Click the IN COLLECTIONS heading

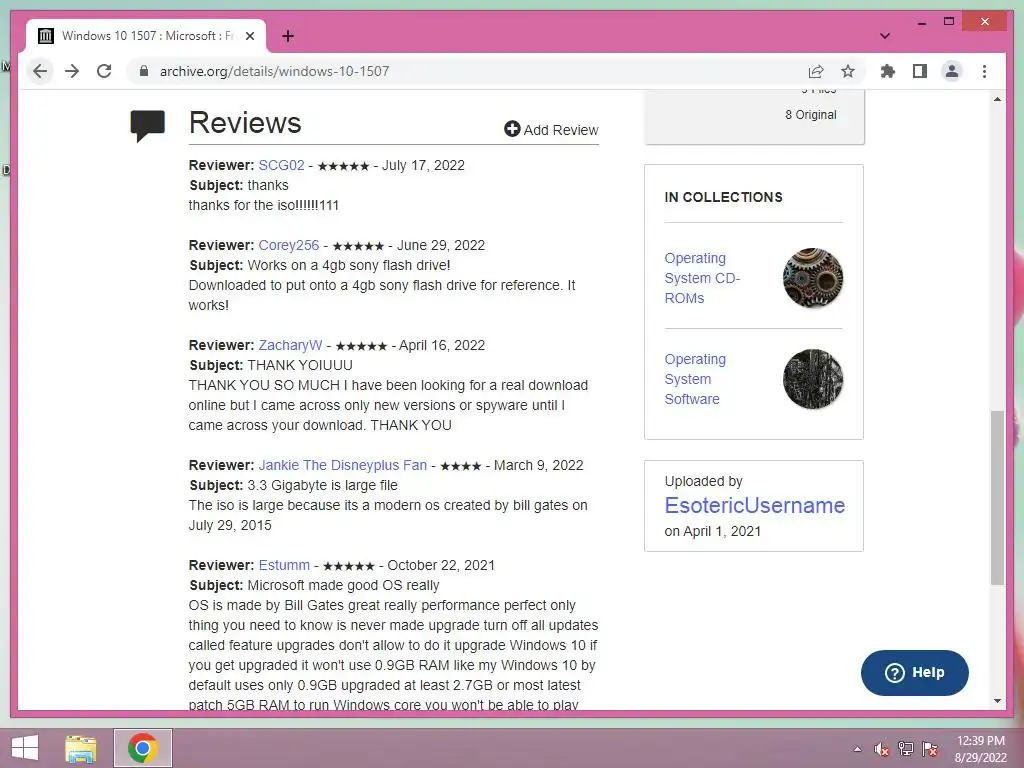click(724, 197)
